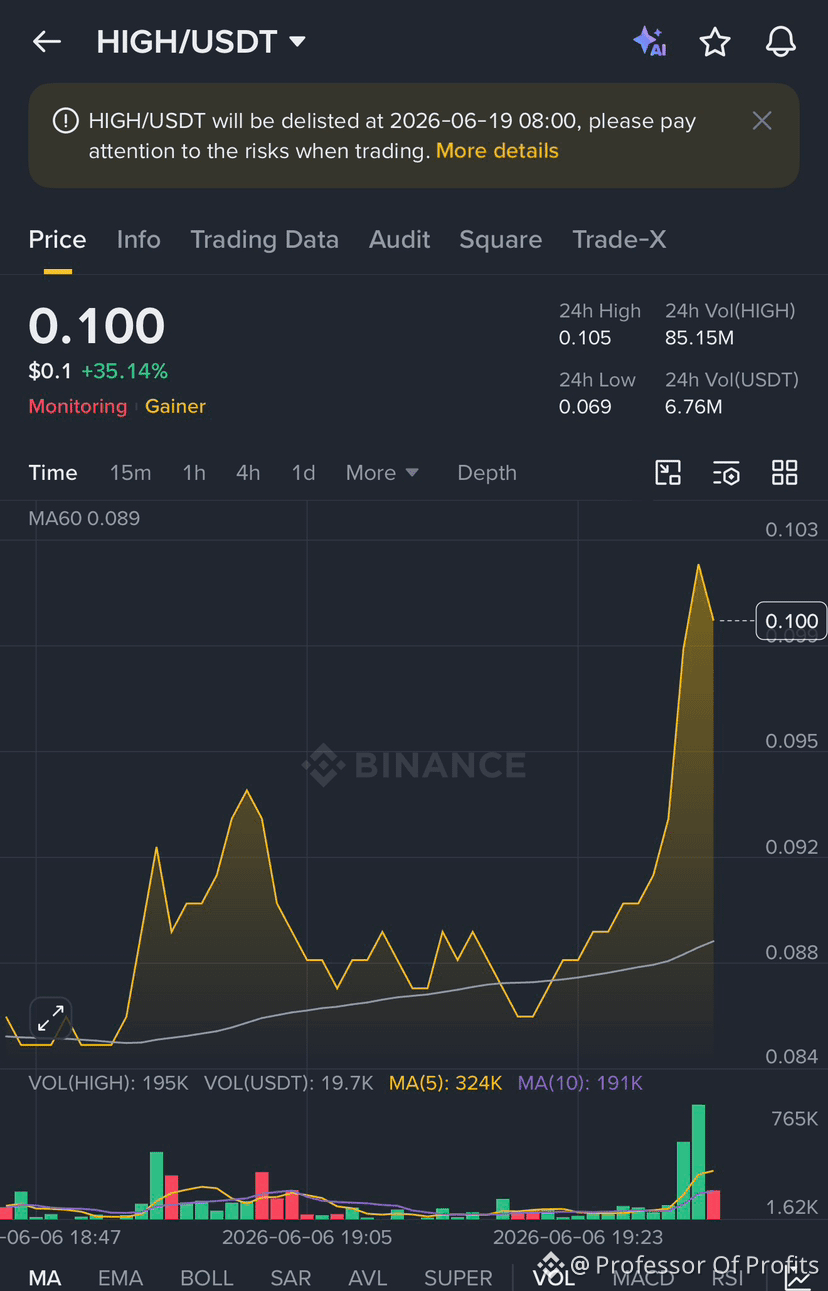Open the More details link

click(x=497, y=151)
